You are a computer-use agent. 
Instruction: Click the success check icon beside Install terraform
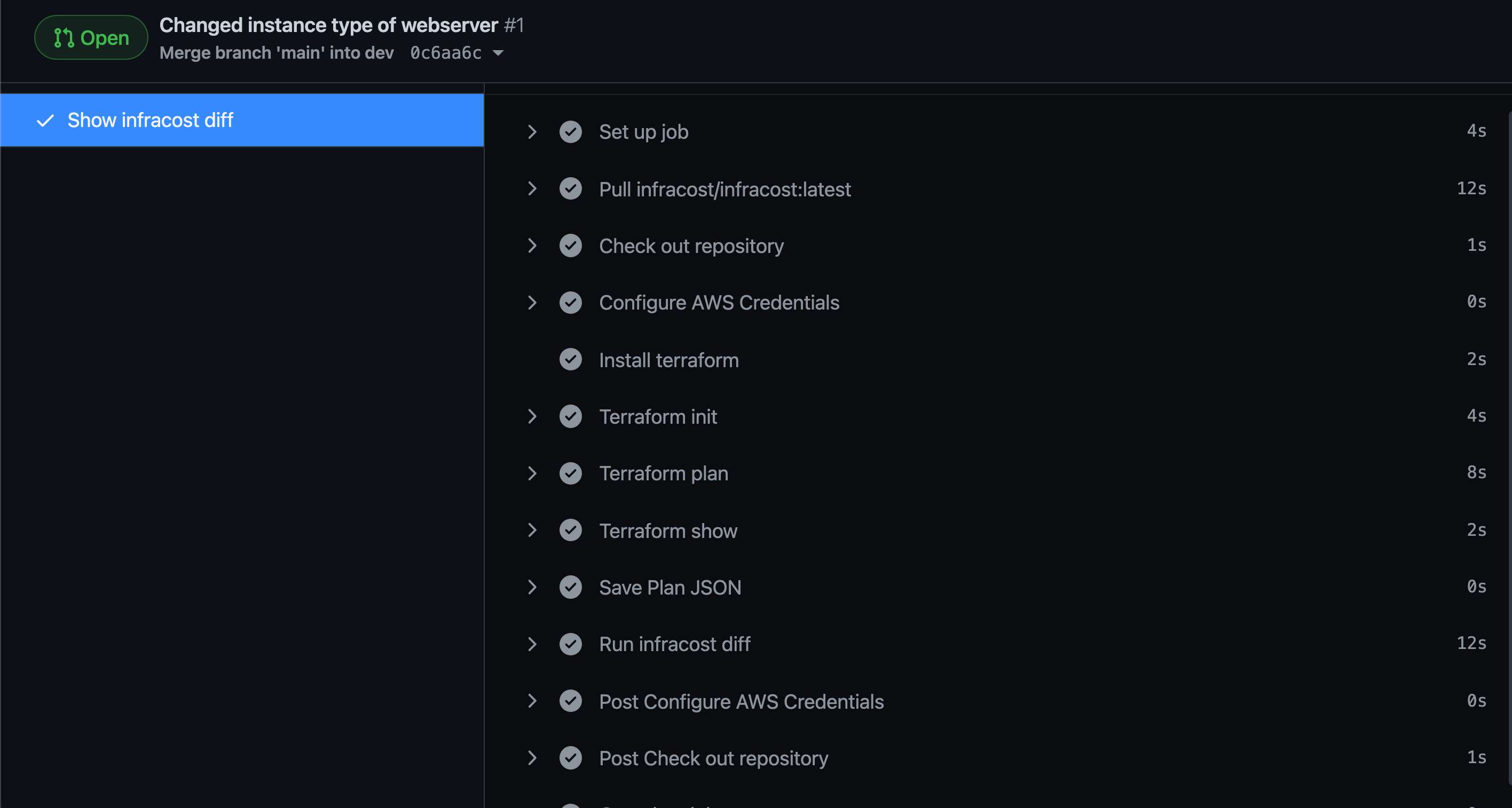coord(570,359)
